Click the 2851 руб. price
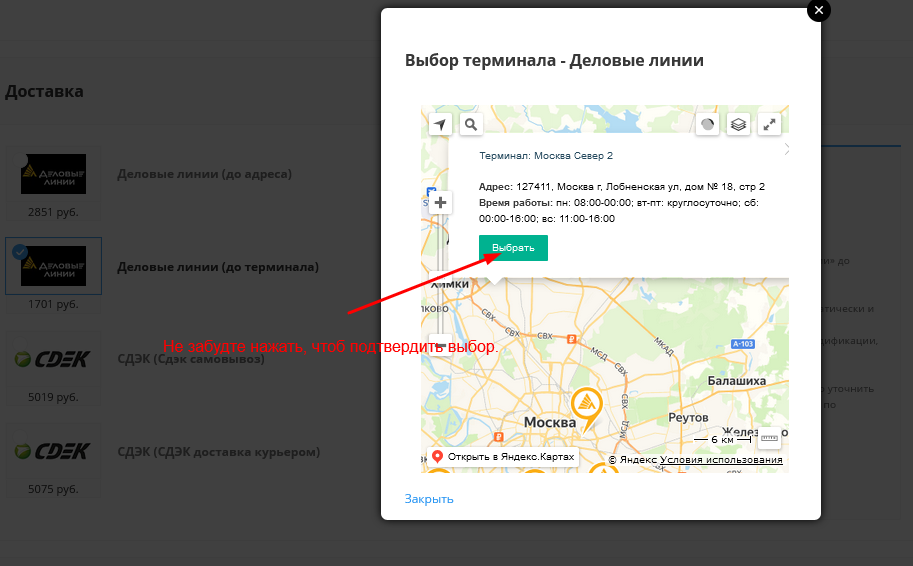Screen dimensions: 913x566 [53, 212]
